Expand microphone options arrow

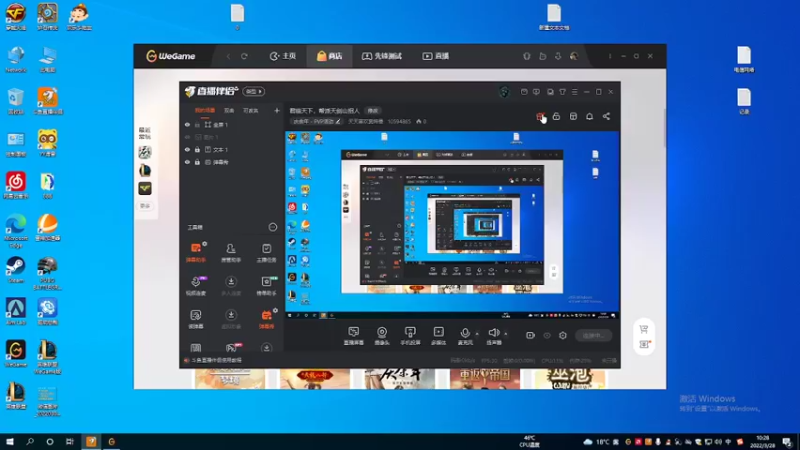[477, 334]
